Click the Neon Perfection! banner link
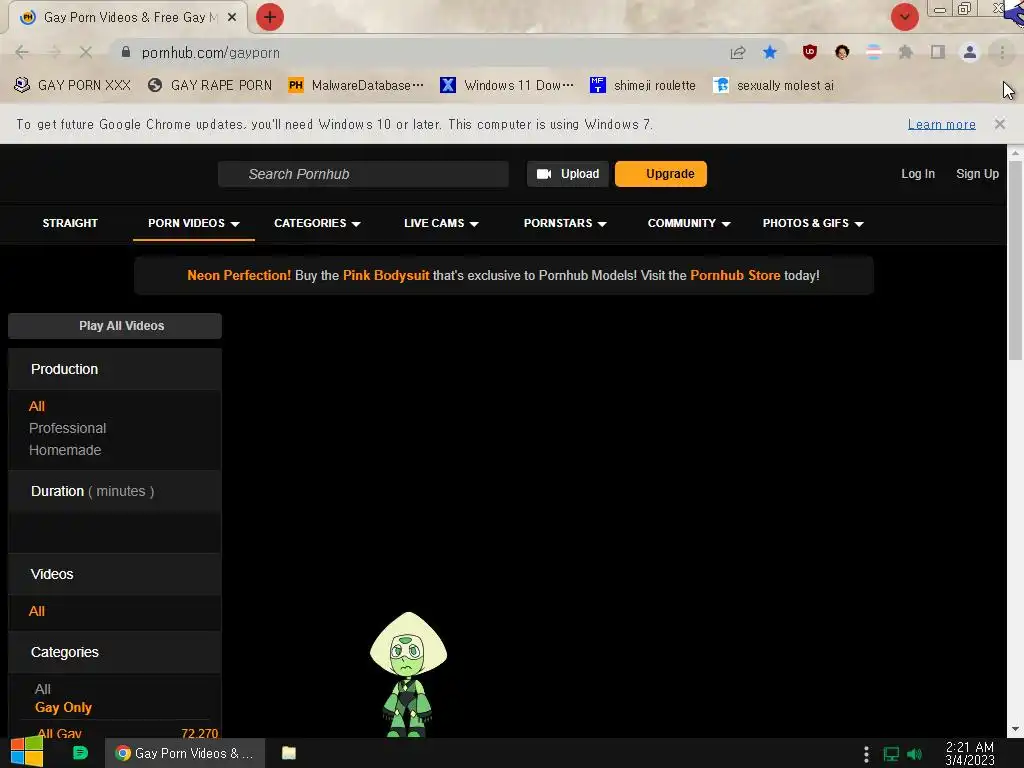The image size is (1024, 768). 239,276
